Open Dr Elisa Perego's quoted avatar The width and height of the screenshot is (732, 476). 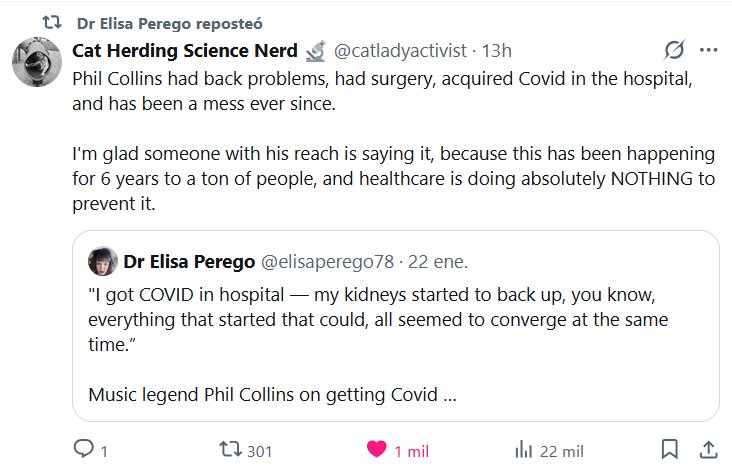click(102, 263)
